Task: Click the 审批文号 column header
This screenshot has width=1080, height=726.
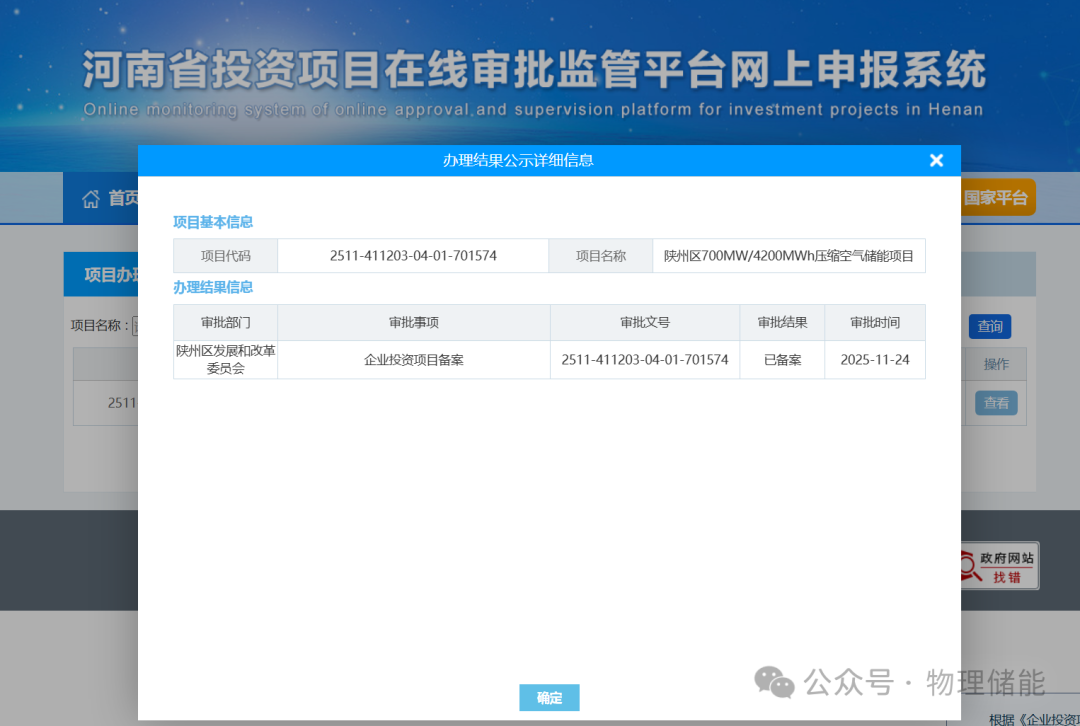Action: pos(645,323)
